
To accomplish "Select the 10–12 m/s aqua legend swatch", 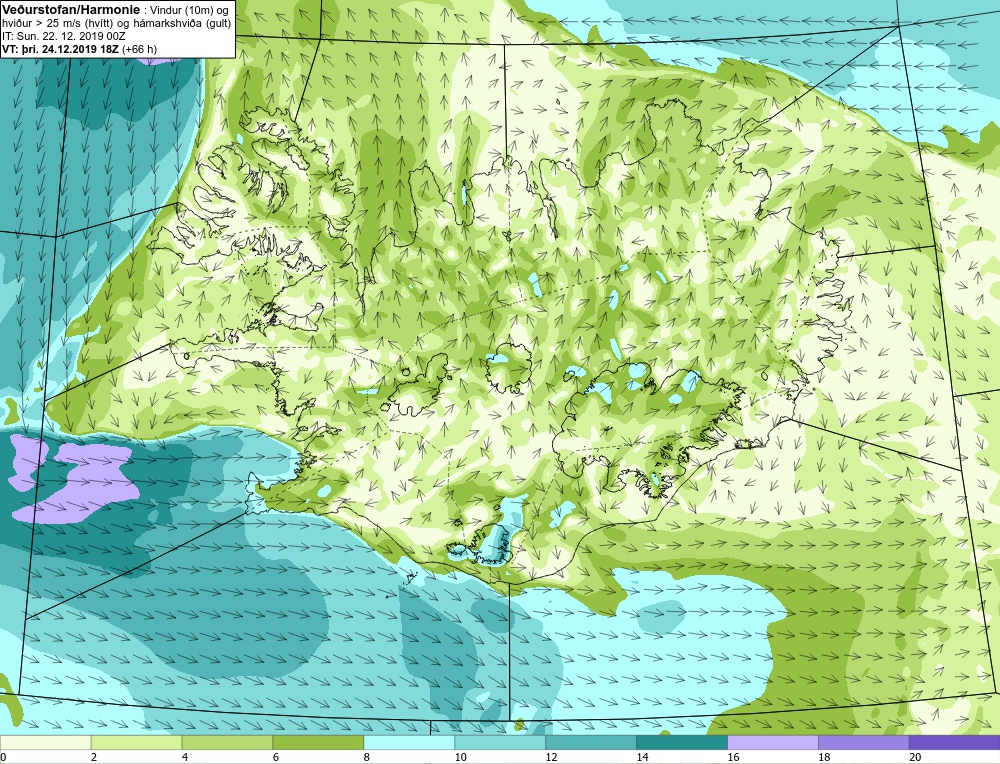I will point(500,742).
